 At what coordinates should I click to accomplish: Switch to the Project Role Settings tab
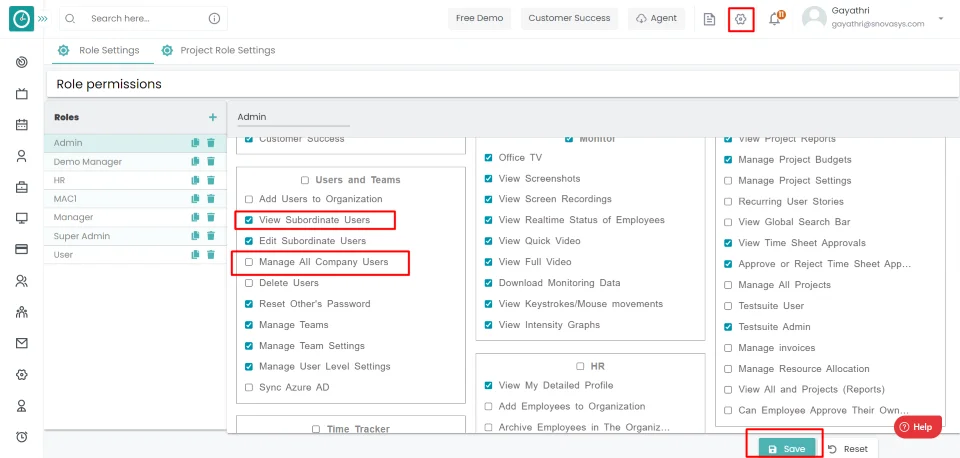[x=218, y=50]
